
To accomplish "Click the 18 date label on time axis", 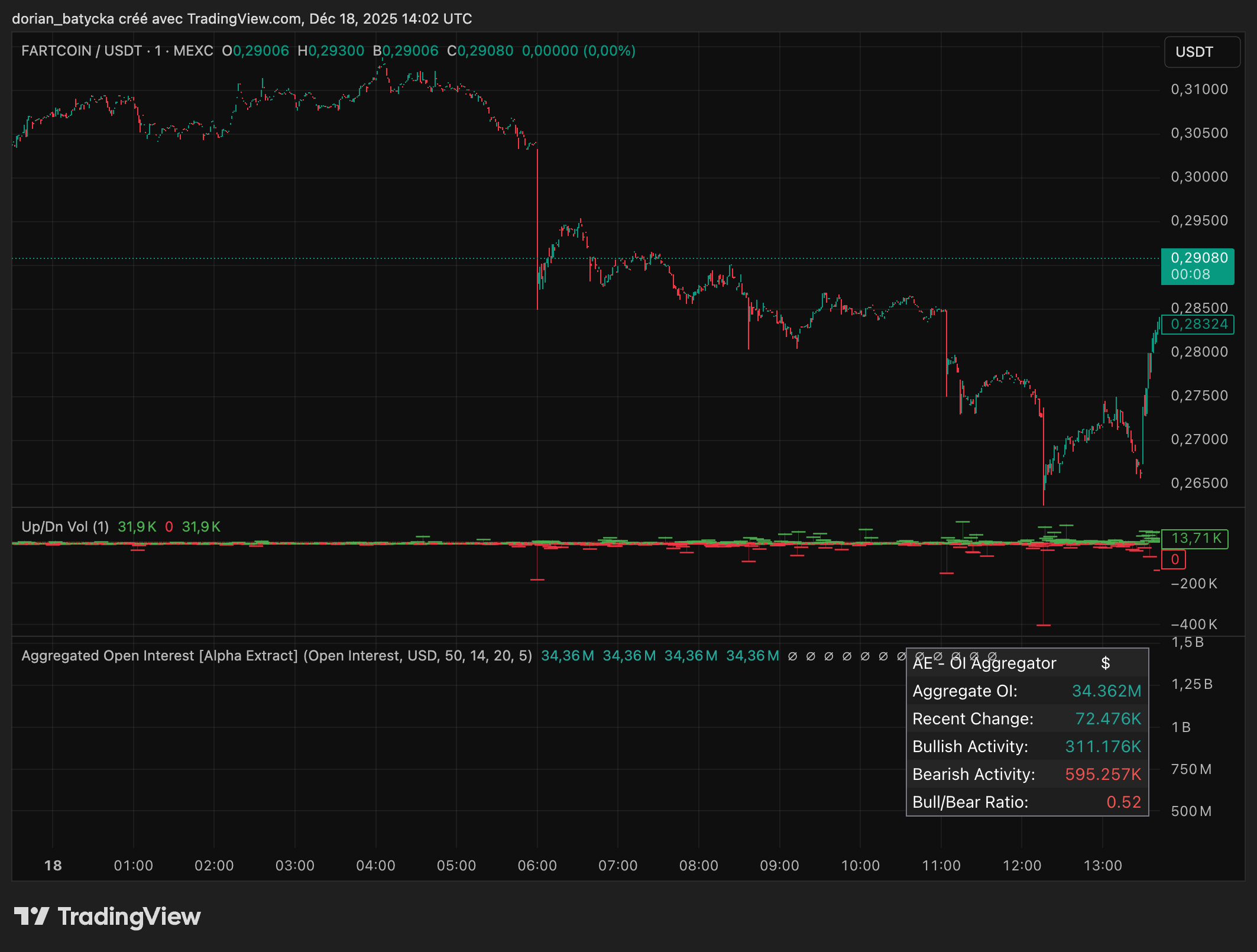I will pos(53,866).
